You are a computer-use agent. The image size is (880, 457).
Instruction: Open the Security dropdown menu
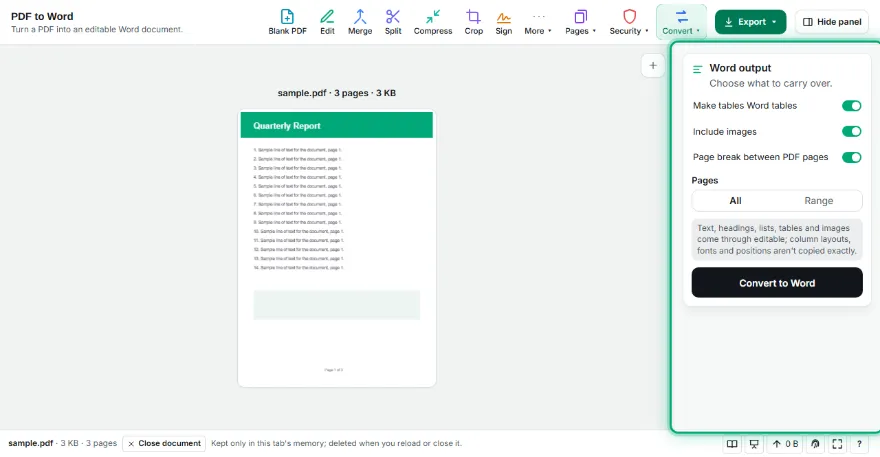click(x=629, y=22)
